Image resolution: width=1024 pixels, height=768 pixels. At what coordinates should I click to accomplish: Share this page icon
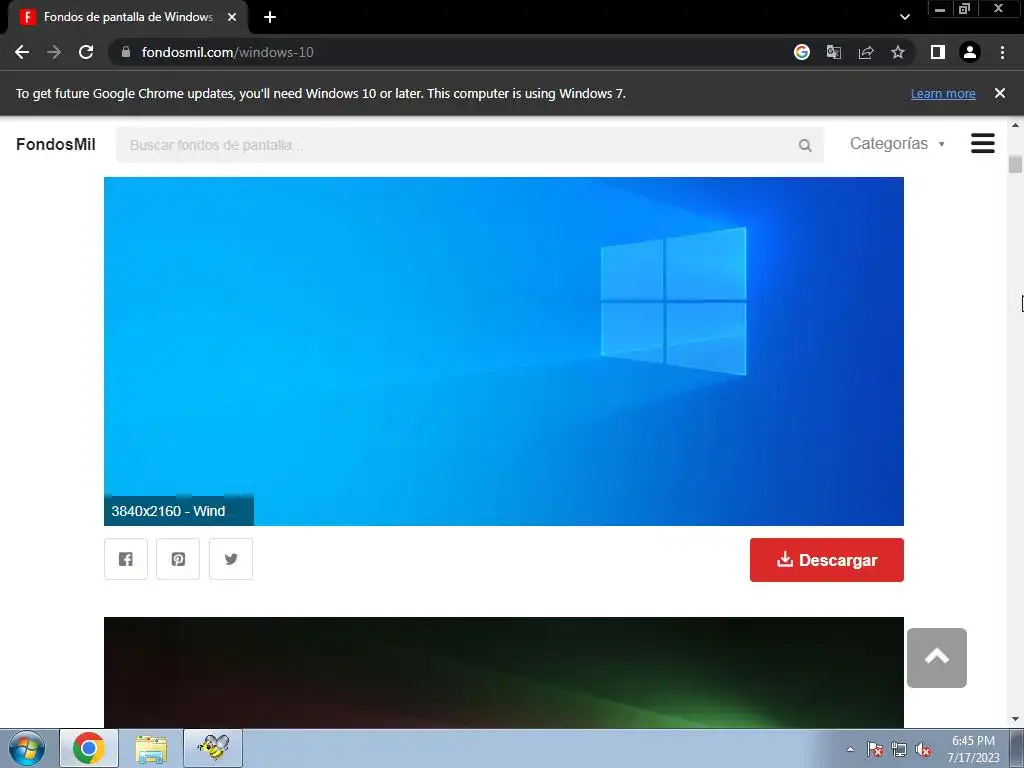coord(866,52)
